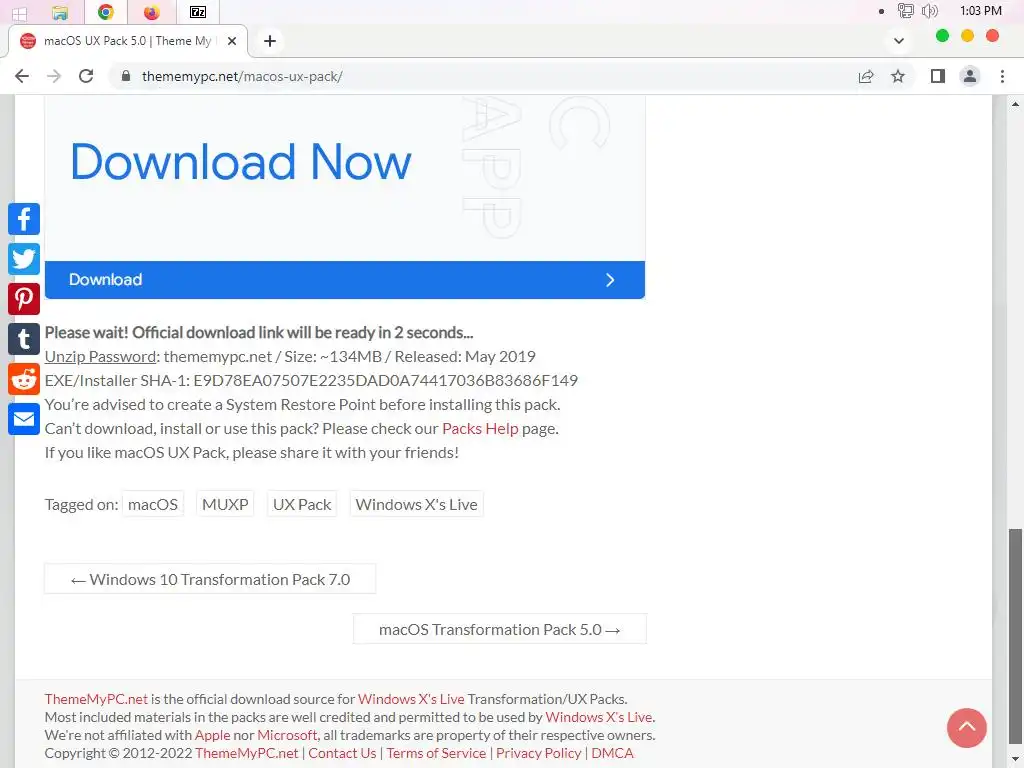Share page via Facebook icon
This screenshot has width=1024, height=768.
(x=24, y=219)
